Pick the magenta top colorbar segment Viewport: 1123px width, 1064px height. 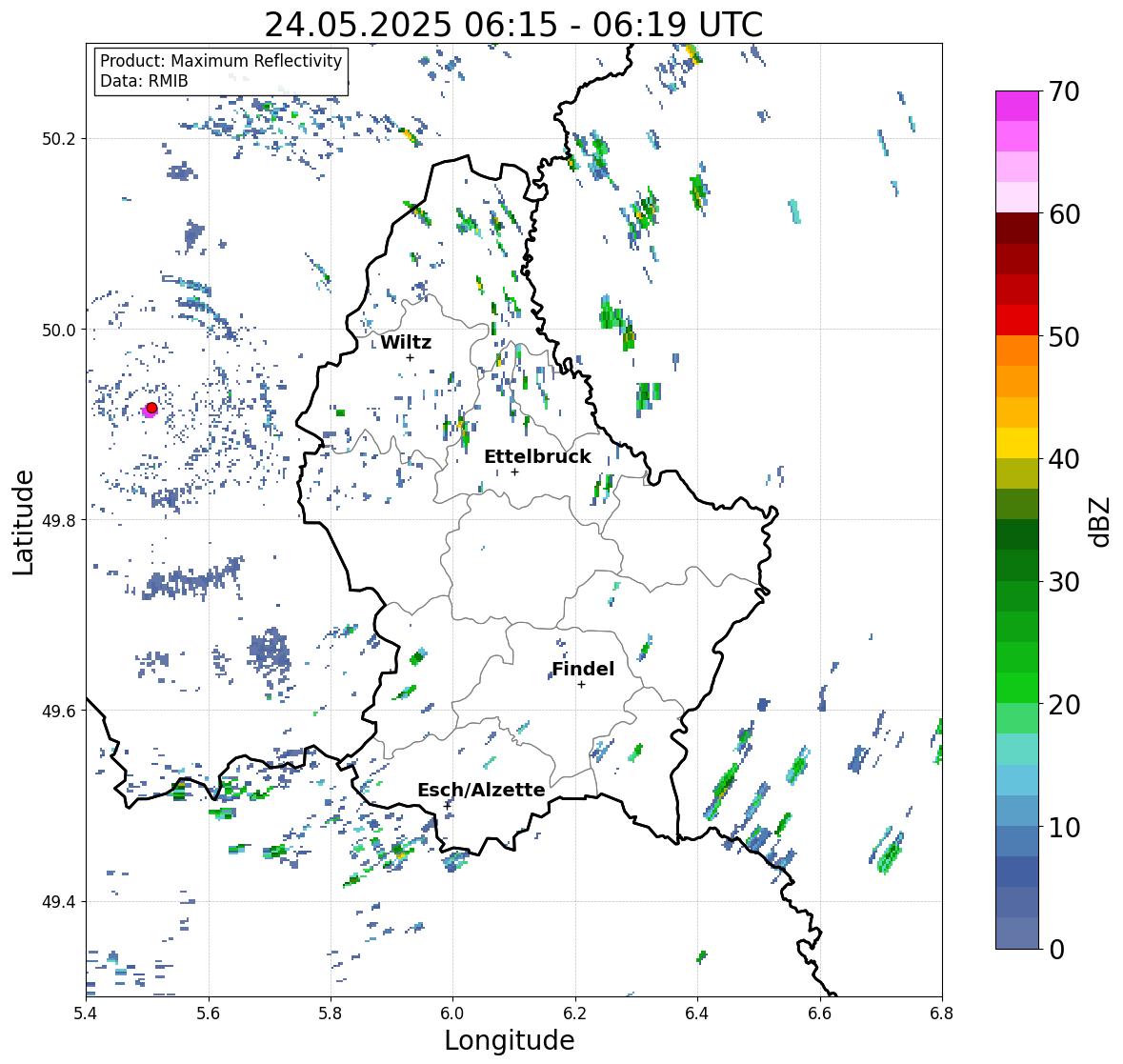point(1017,106)
